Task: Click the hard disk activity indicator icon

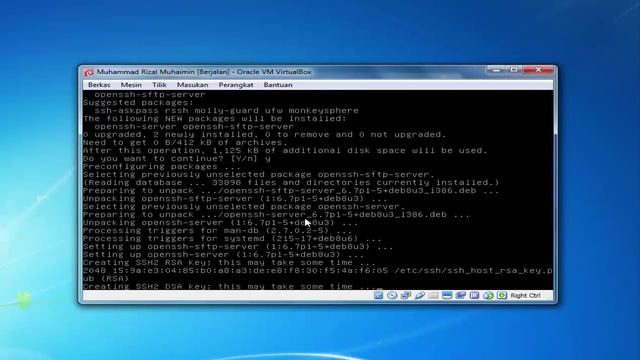Action: (378, 295)
